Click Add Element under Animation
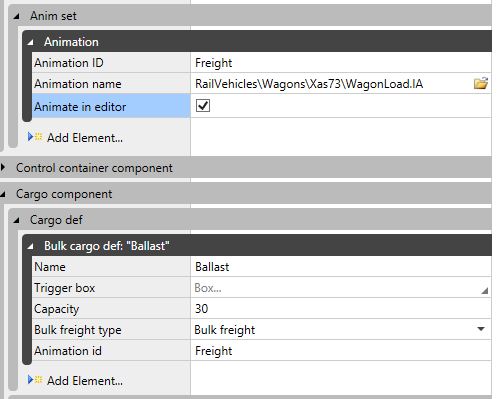Screen dimensions: 498x399 click(x=85, y=138)
